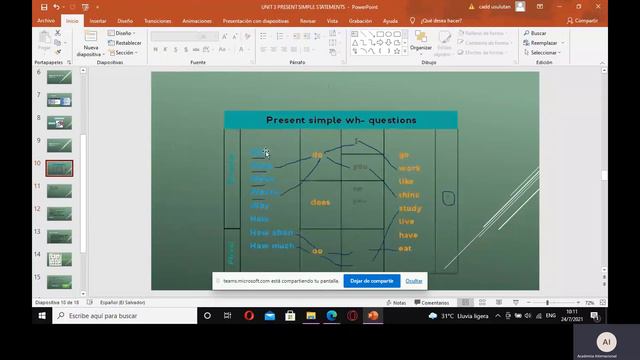Click the numbered list icon

(x=280, y=37)
